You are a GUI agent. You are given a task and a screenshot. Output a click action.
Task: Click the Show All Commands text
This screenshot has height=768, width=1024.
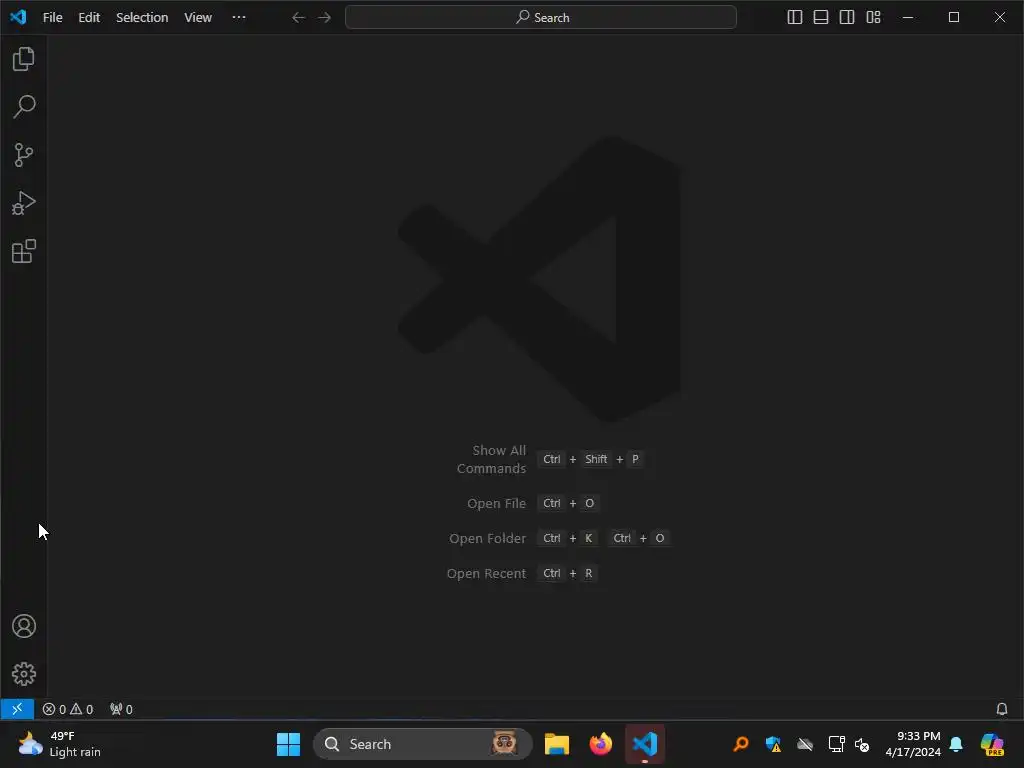click(491, 459)
